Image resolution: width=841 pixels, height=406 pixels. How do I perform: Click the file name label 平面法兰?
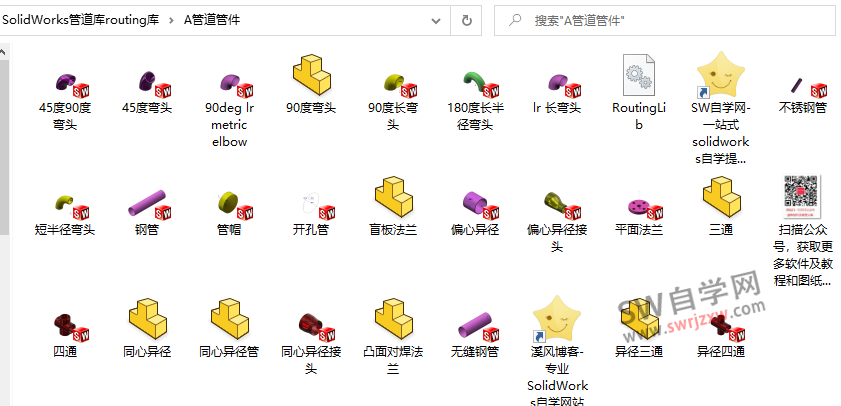coord(639,230)
